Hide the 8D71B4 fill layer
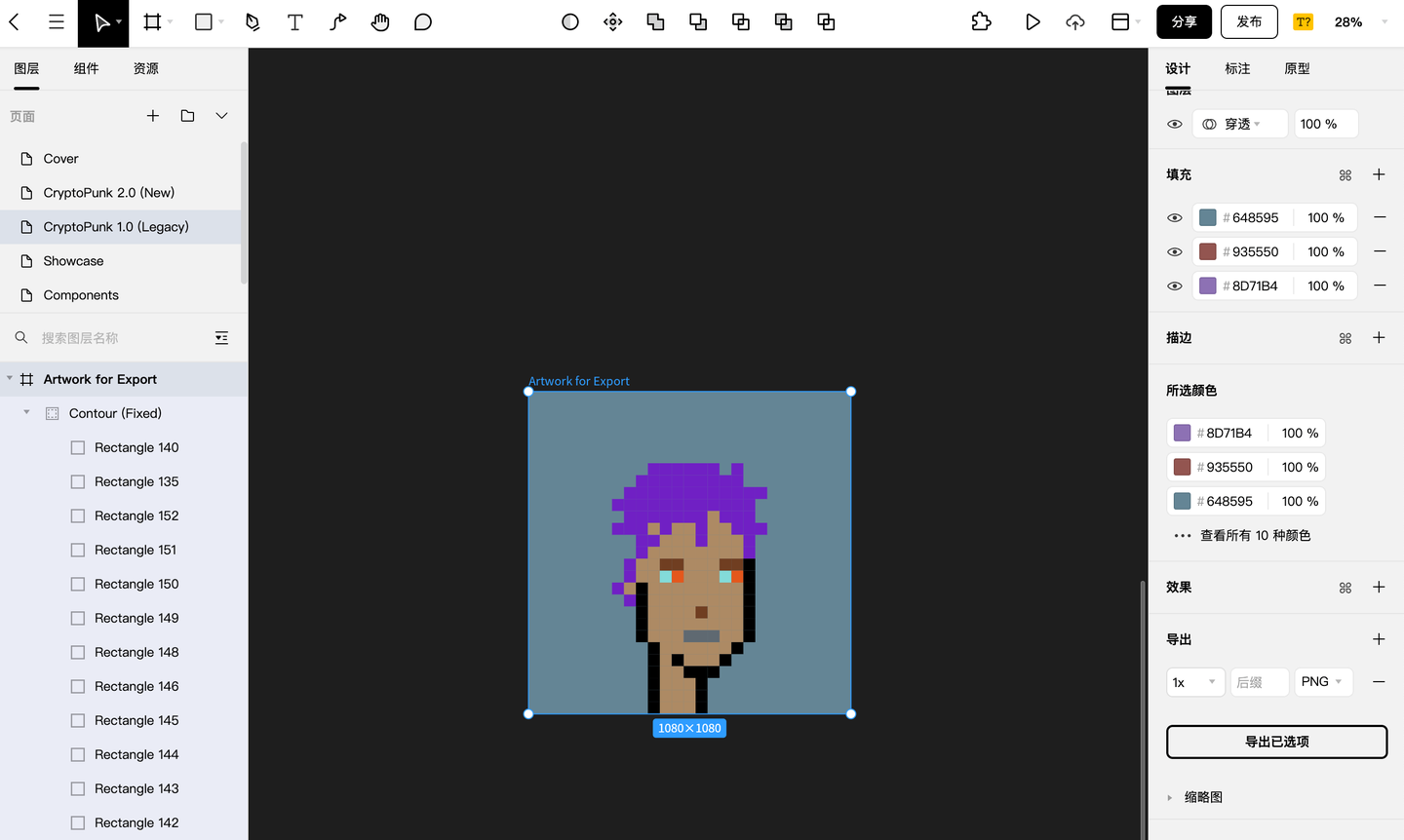 coord(1175,286)
